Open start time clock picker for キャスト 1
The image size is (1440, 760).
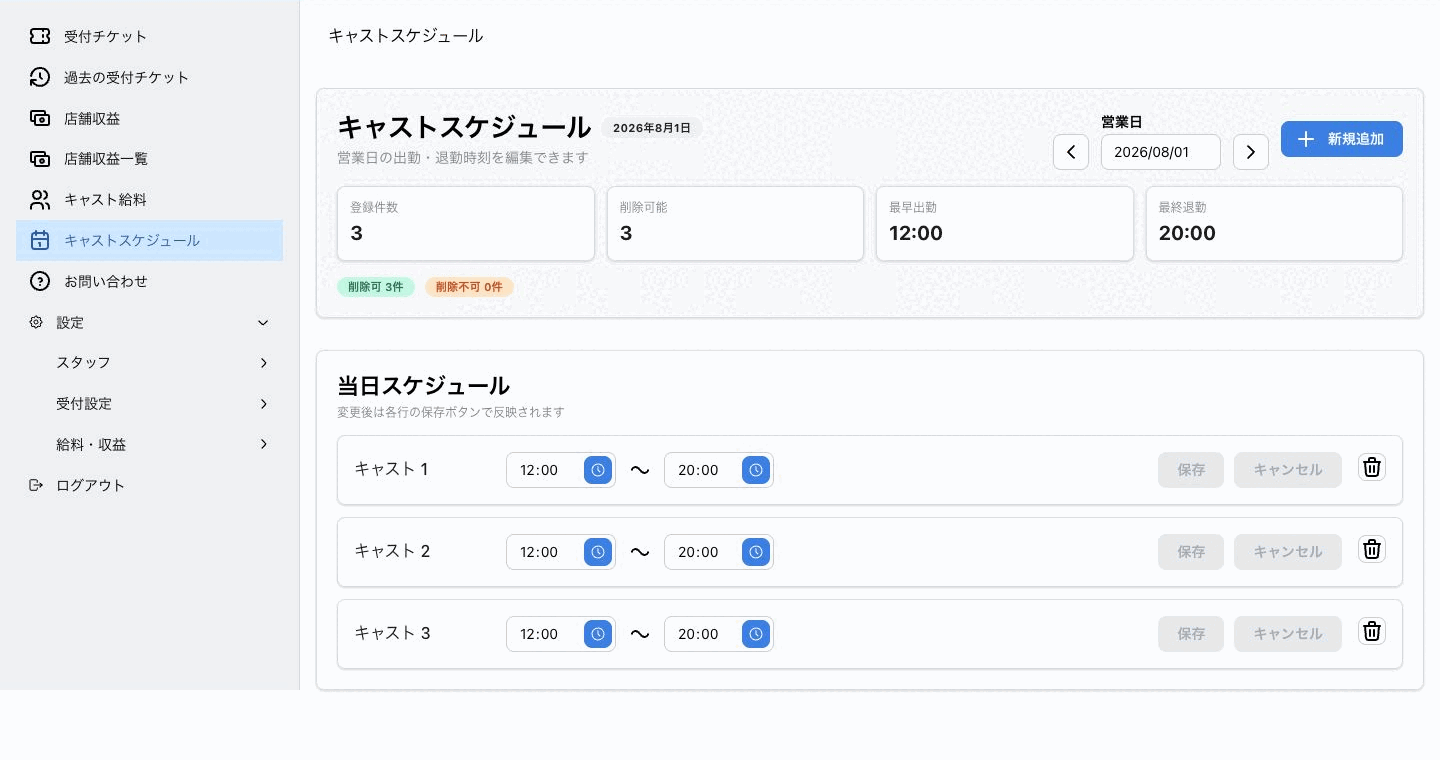coord(598,470)
